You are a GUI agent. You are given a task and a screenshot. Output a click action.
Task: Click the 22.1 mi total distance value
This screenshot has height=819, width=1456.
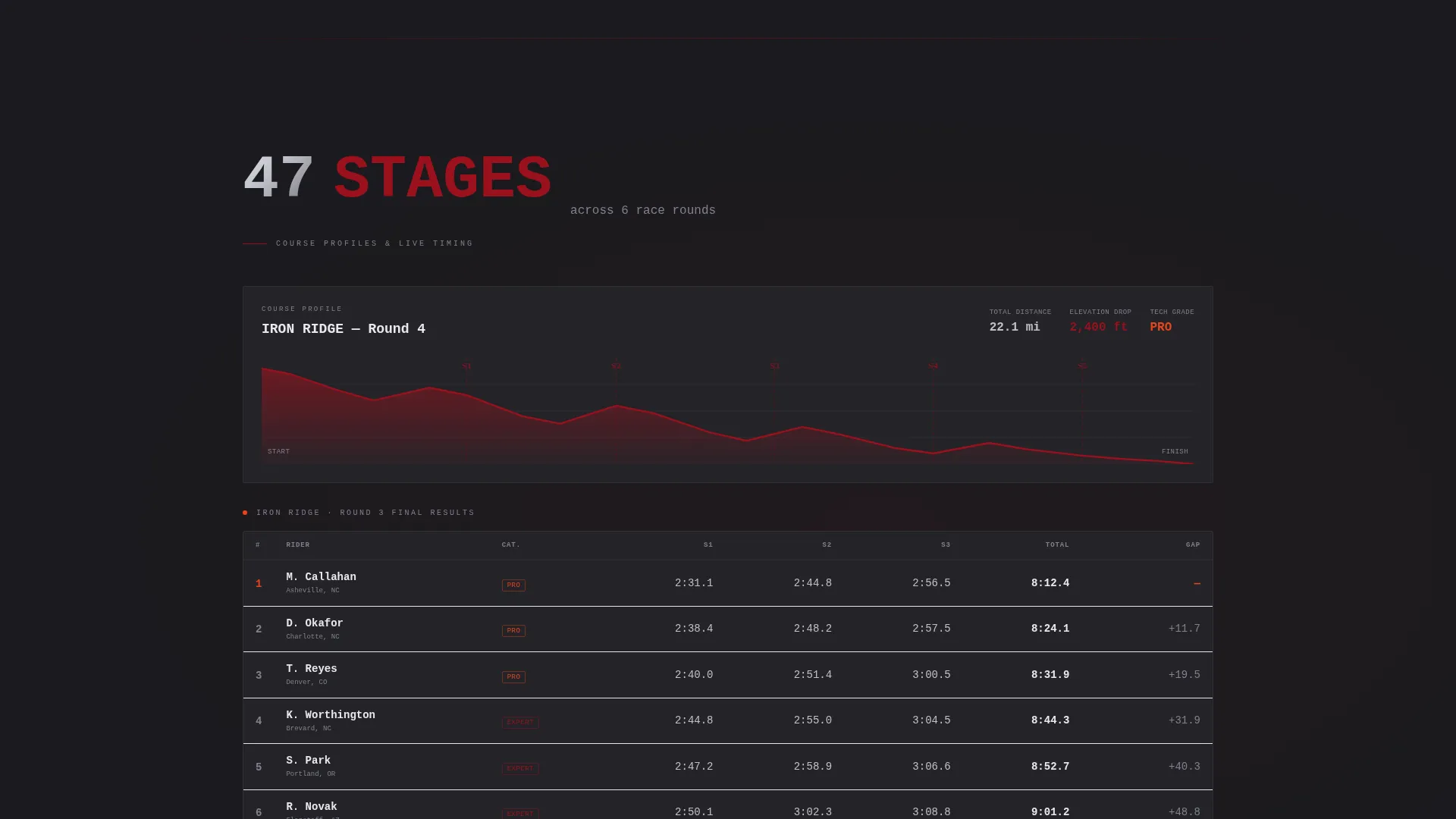click(1015, 327)
